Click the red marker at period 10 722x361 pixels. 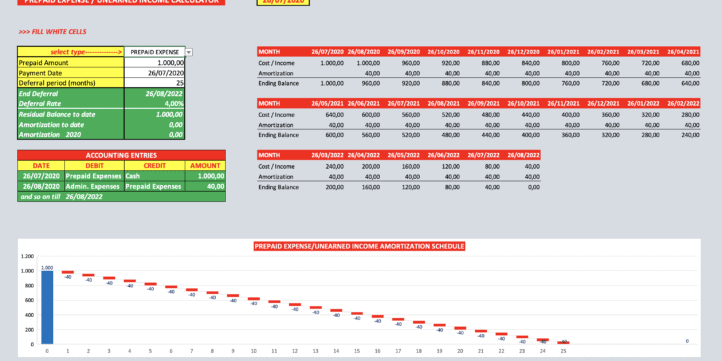254,299
